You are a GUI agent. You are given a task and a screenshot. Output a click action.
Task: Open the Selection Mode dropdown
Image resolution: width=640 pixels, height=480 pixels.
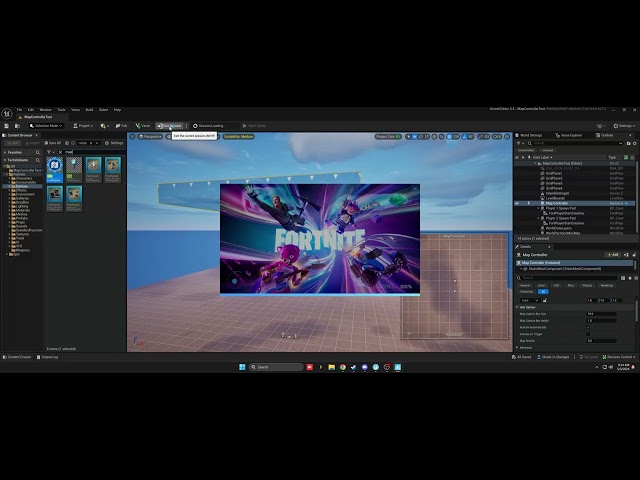(46, 126)
